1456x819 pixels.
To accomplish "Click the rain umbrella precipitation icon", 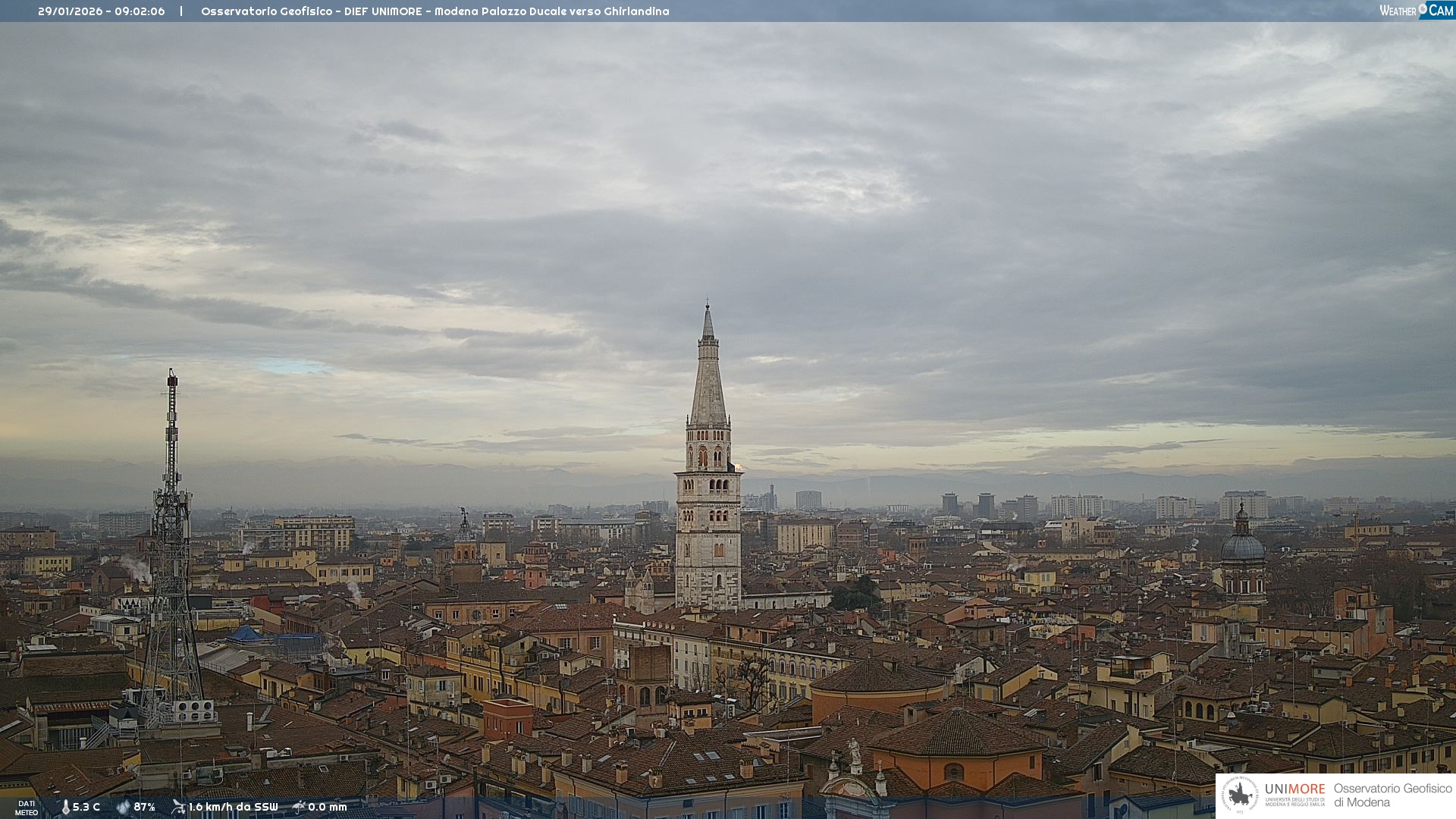I will click(x=299, y=807).
